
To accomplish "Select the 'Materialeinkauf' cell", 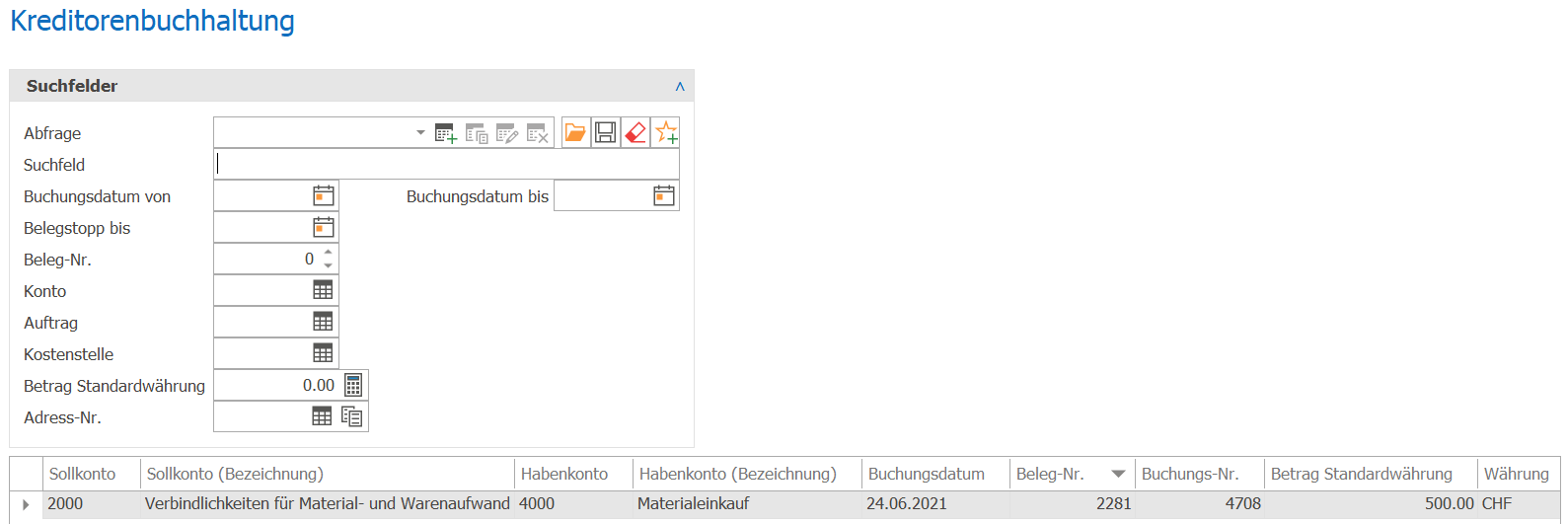I will (747, 503).
